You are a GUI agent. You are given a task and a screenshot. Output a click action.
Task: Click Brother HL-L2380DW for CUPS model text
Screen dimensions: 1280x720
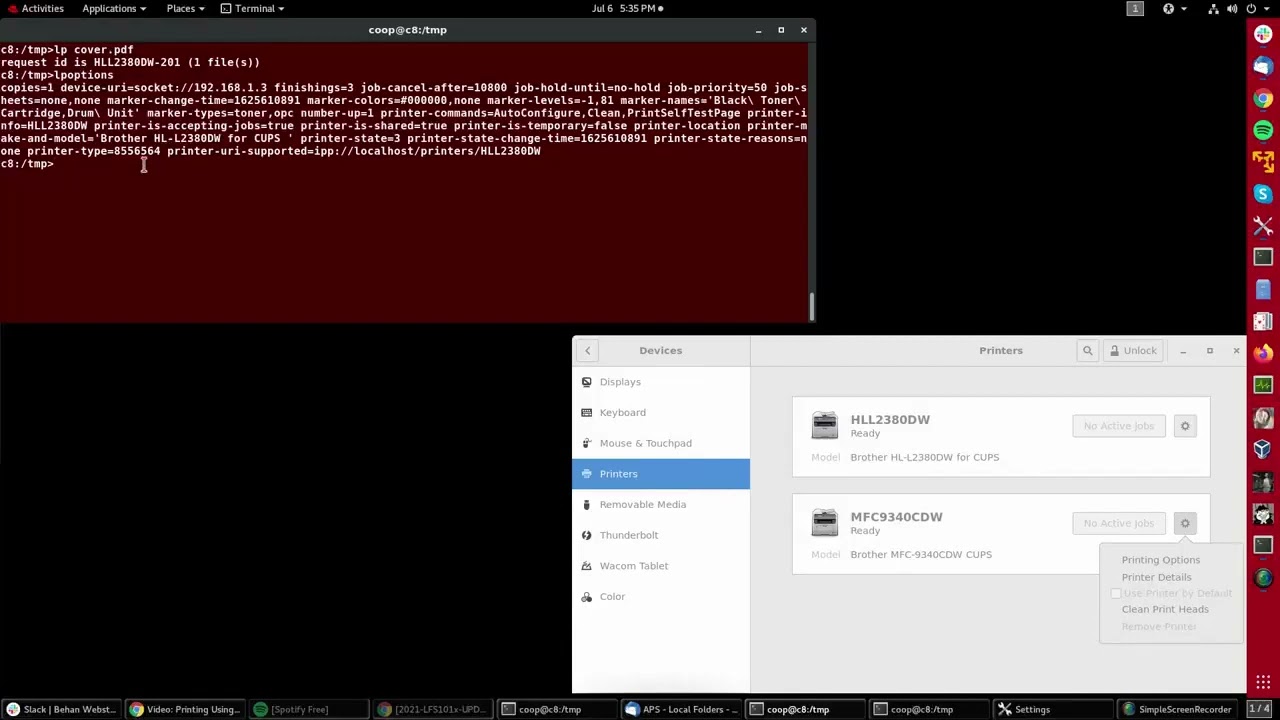925,457
